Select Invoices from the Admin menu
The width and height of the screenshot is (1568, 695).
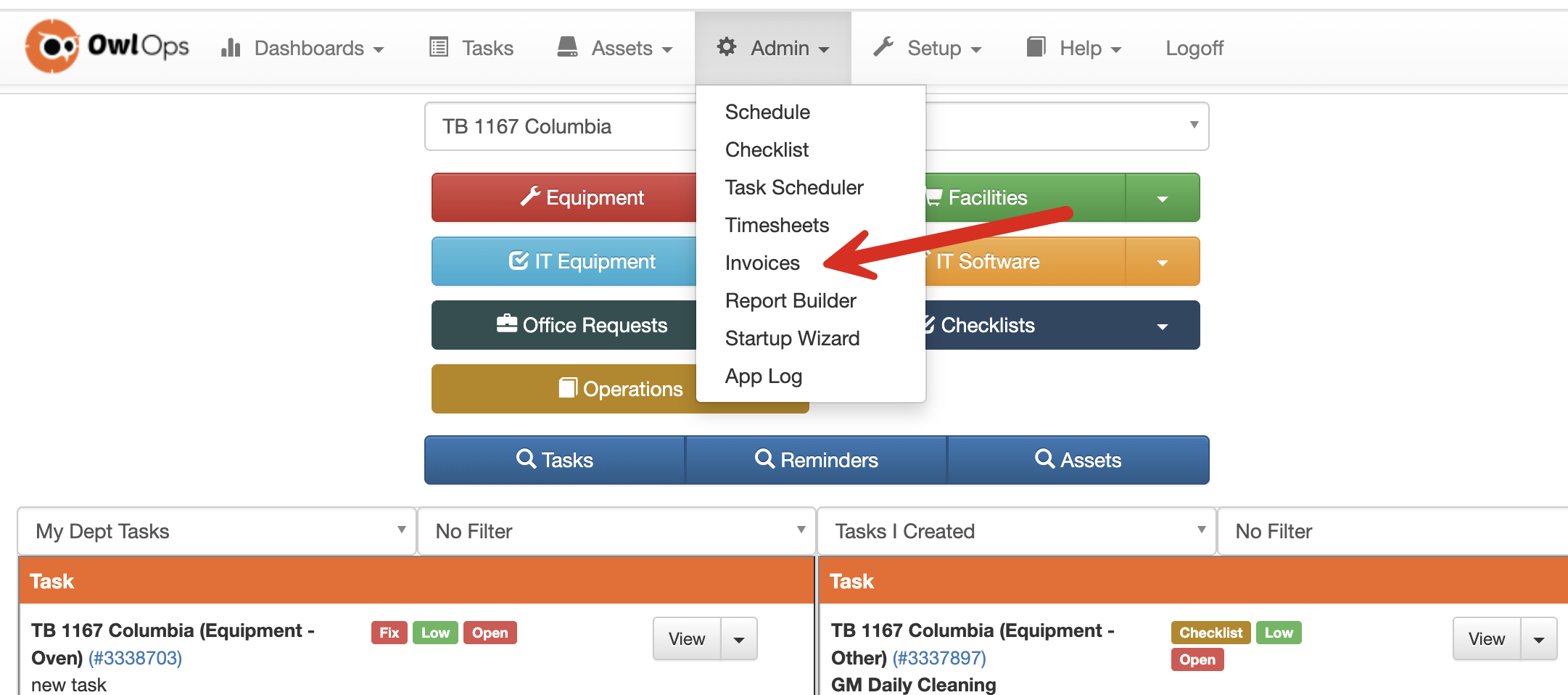coord(762,263)
